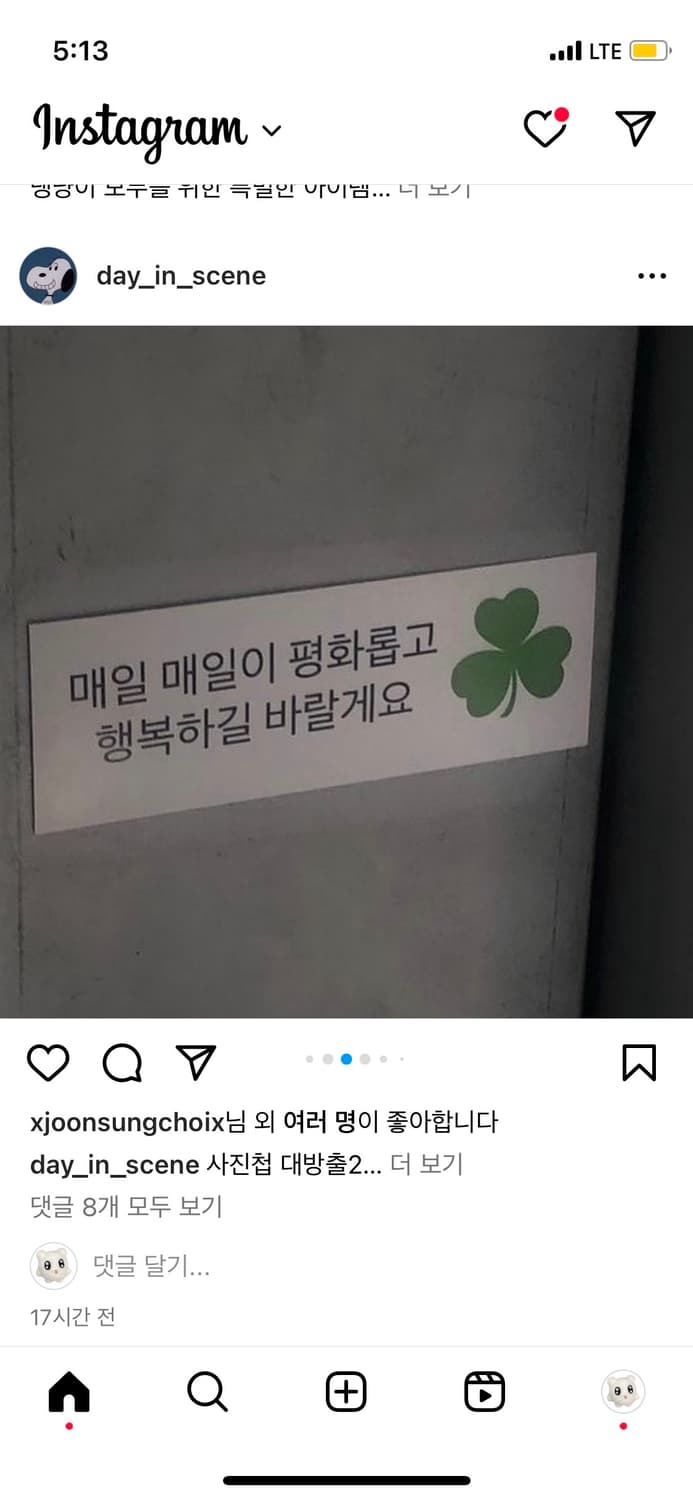Open notifications heart icon in header
The width and height of the screenshot is (693, 1500).
(546, 128)
